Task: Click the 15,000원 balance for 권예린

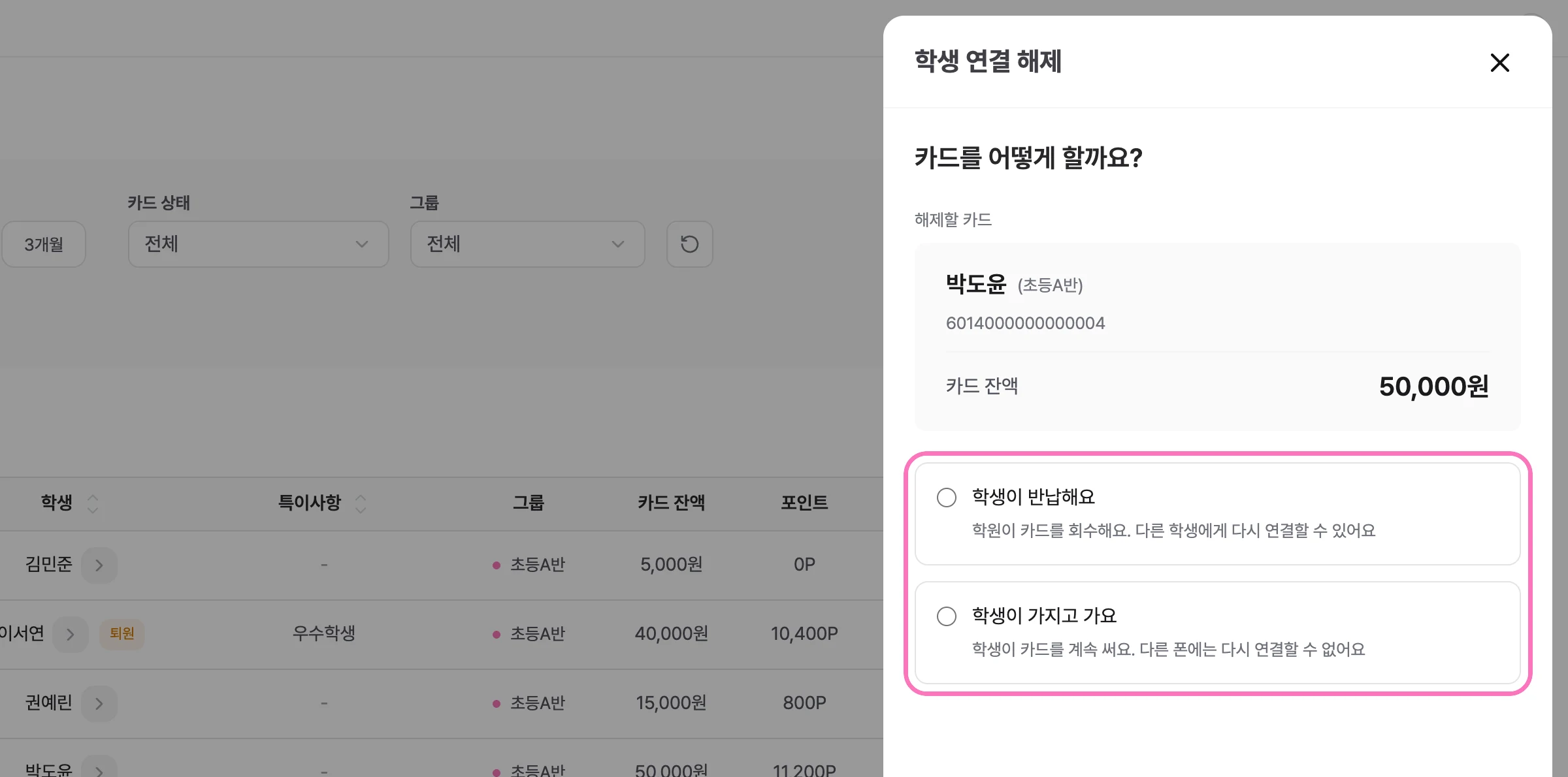Action: pos(672,703)
